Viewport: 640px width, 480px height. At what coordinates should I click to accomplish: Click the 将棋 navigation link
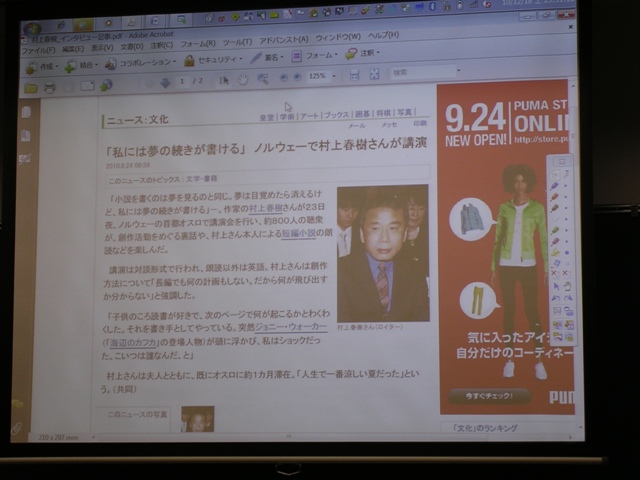pyautogui.click(x=383, y=113)
